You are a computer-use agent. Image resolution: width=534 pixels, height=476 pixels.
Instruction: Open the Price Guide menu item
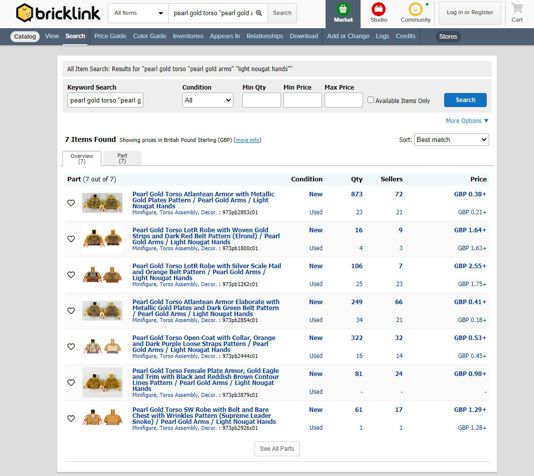pos(110,36)
